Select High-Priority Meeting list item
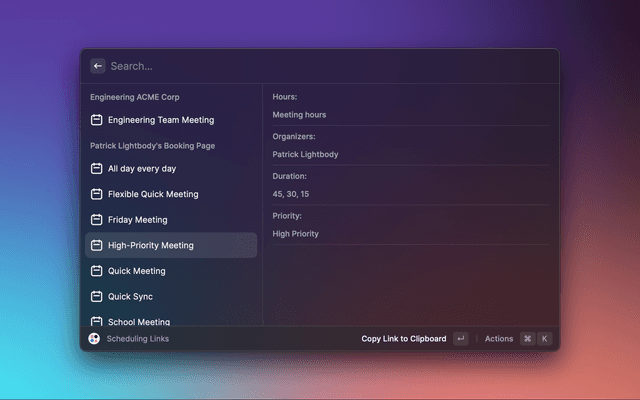The image size is (640, 400). click(x=151, y=245)
